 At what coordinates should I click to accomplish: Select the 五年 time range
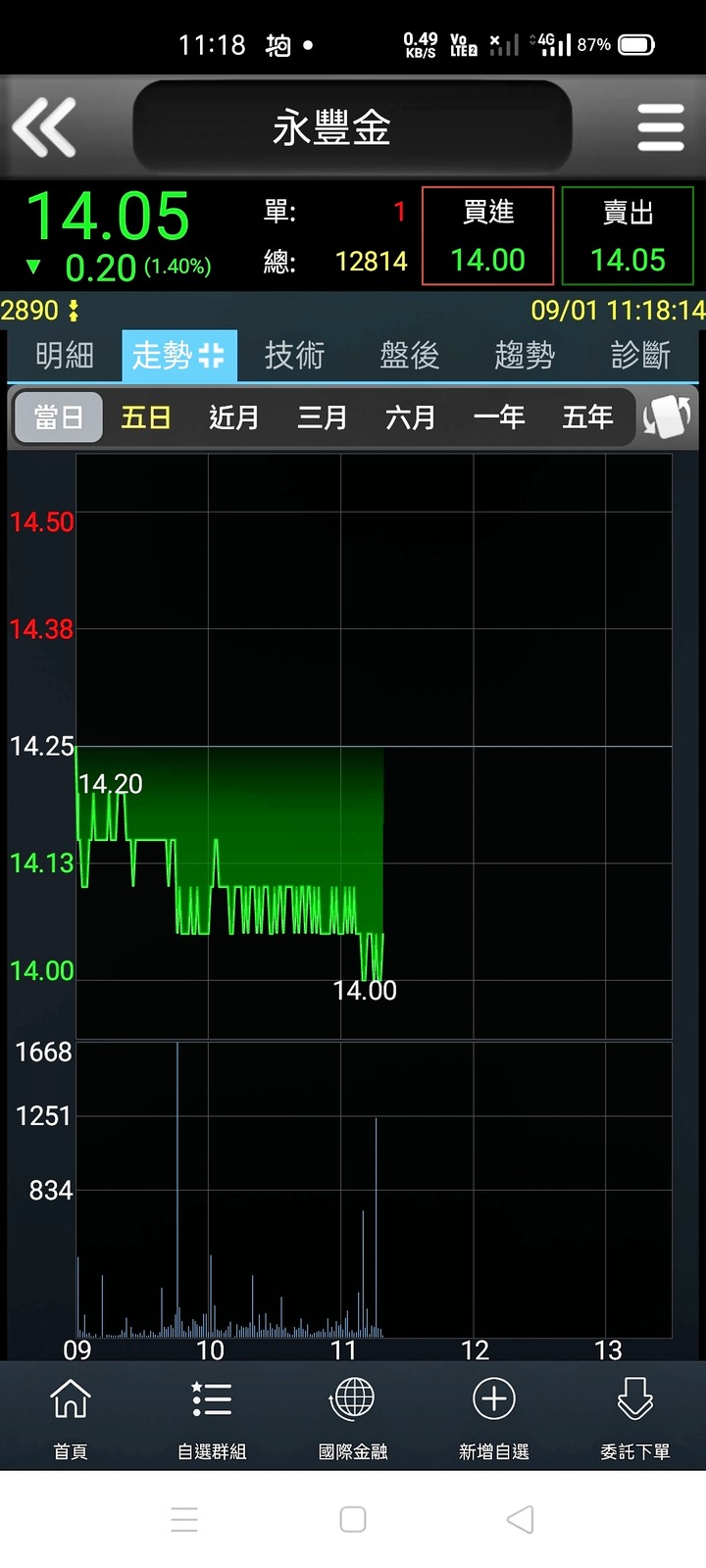tap(587, 417)
